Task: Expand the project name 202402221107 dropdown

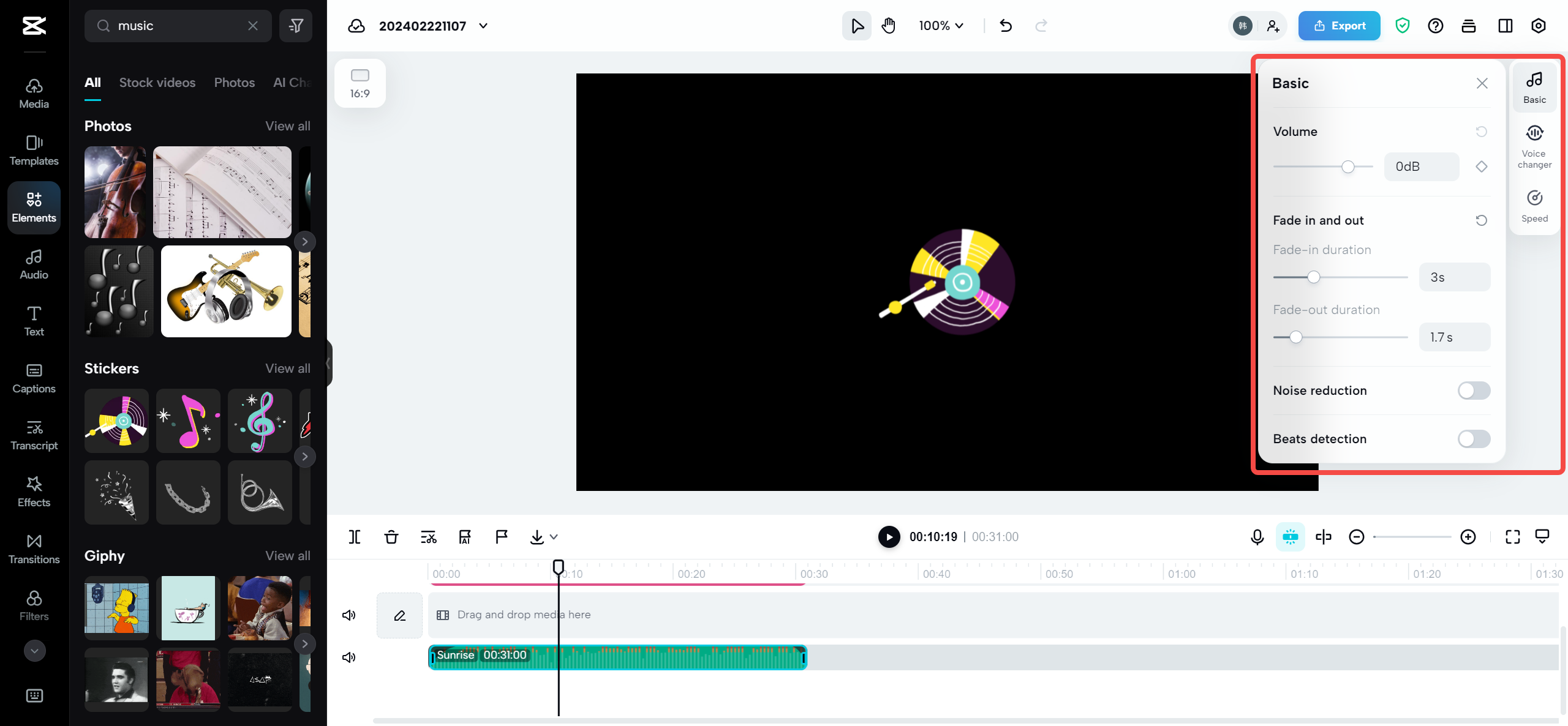Action: point(483,26)
